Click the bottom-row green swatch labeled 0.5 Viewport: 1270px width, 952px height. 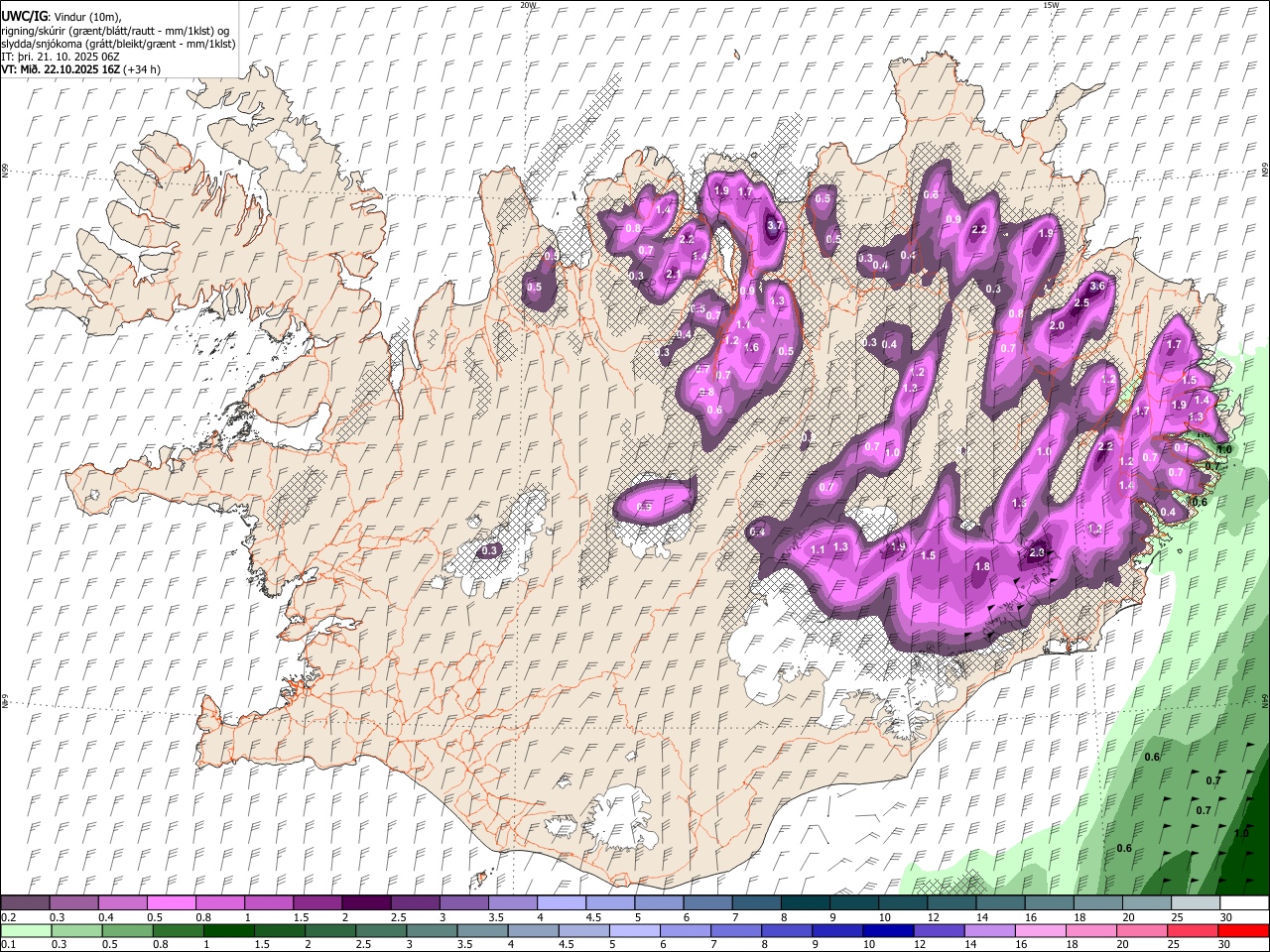[127, 930]
